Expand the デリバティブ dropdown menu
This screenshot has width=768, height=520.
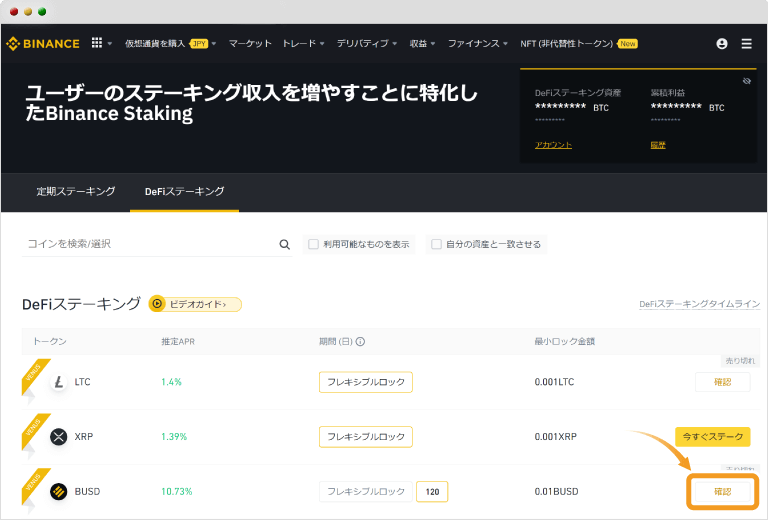point(394,44)
